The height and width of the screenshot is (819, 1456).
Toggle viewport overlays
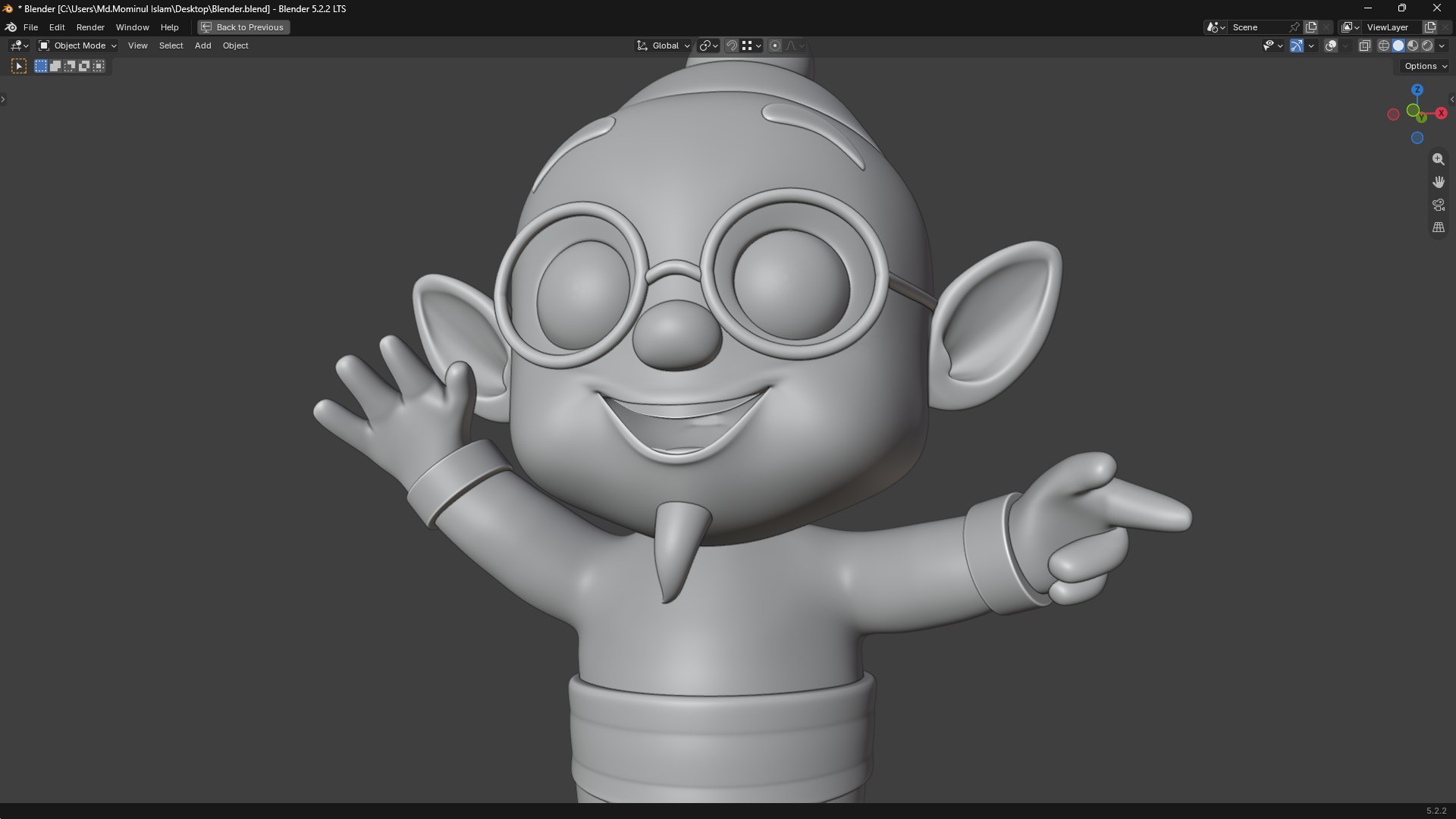coord(1331,46)
